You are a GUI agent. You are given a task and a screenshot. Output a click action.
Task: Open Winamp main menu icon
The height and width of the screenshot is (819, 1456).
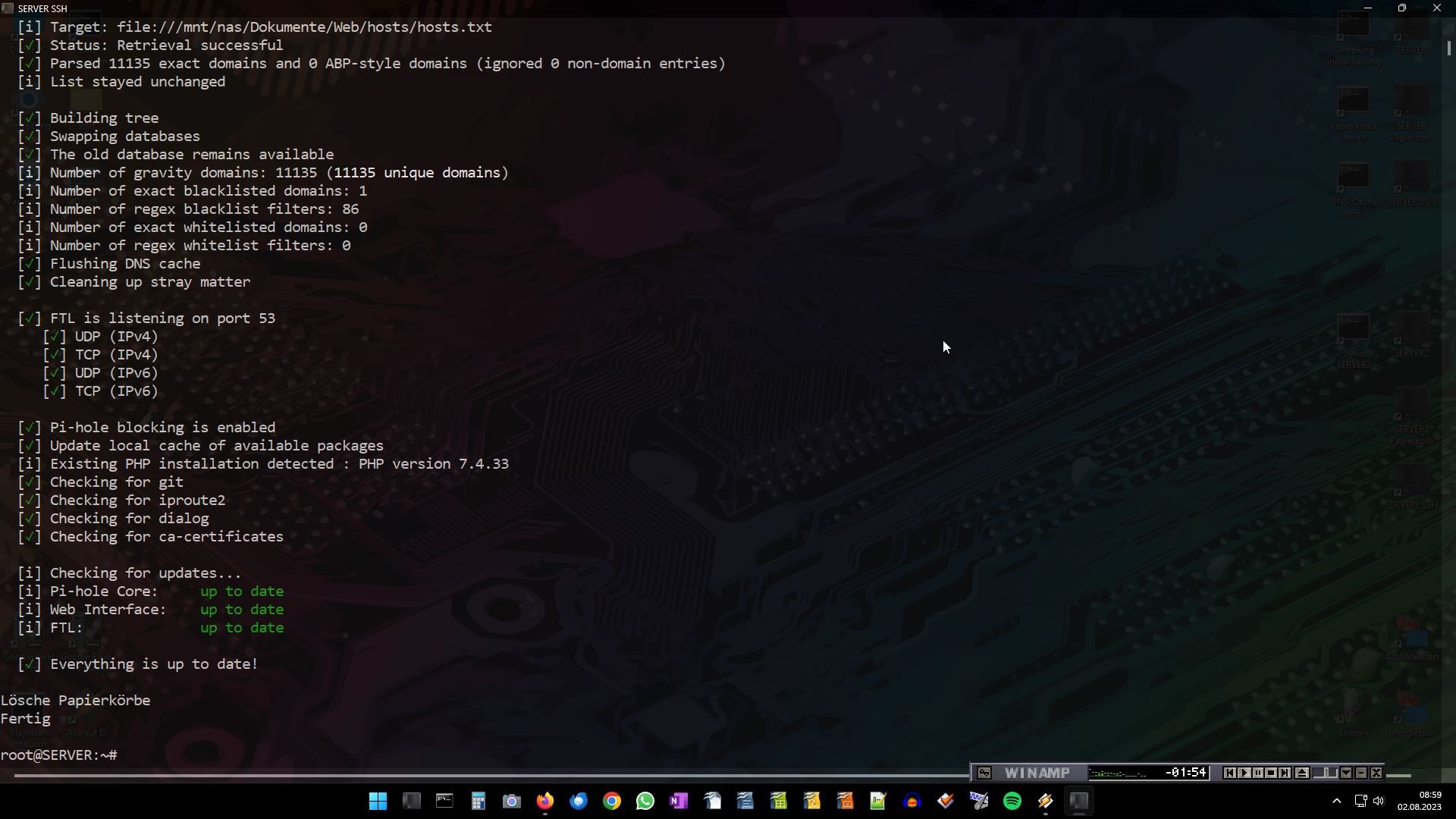[x=984, y=773]
